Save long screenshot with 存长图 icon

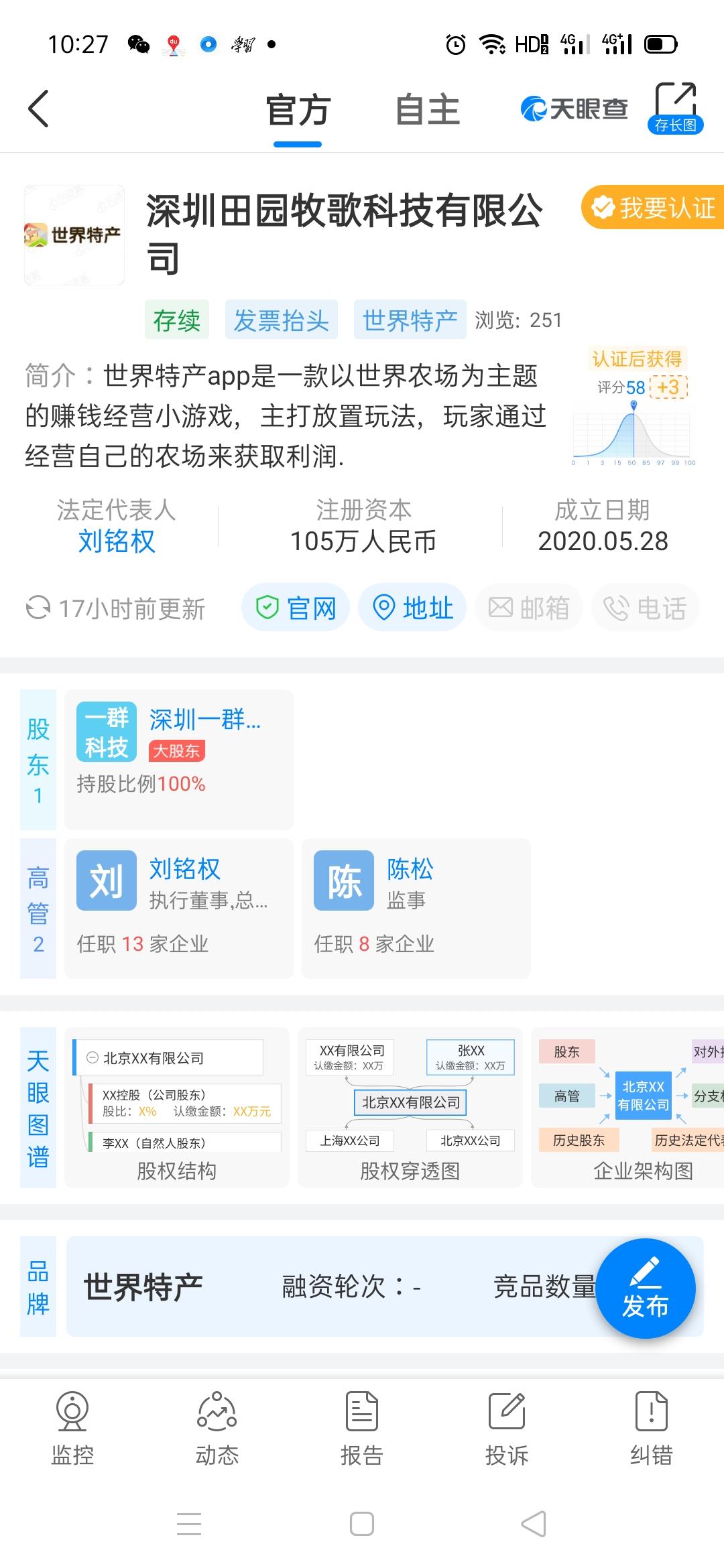tap(675, 109)
